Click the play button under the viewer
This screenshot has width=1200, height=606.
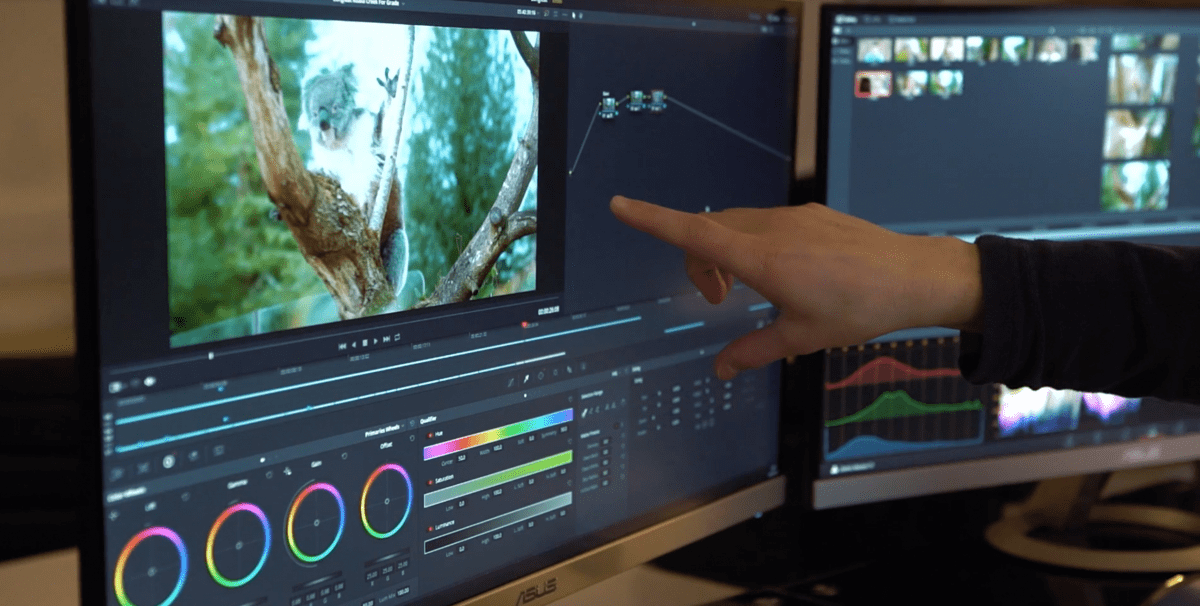(x=375, y=341)
